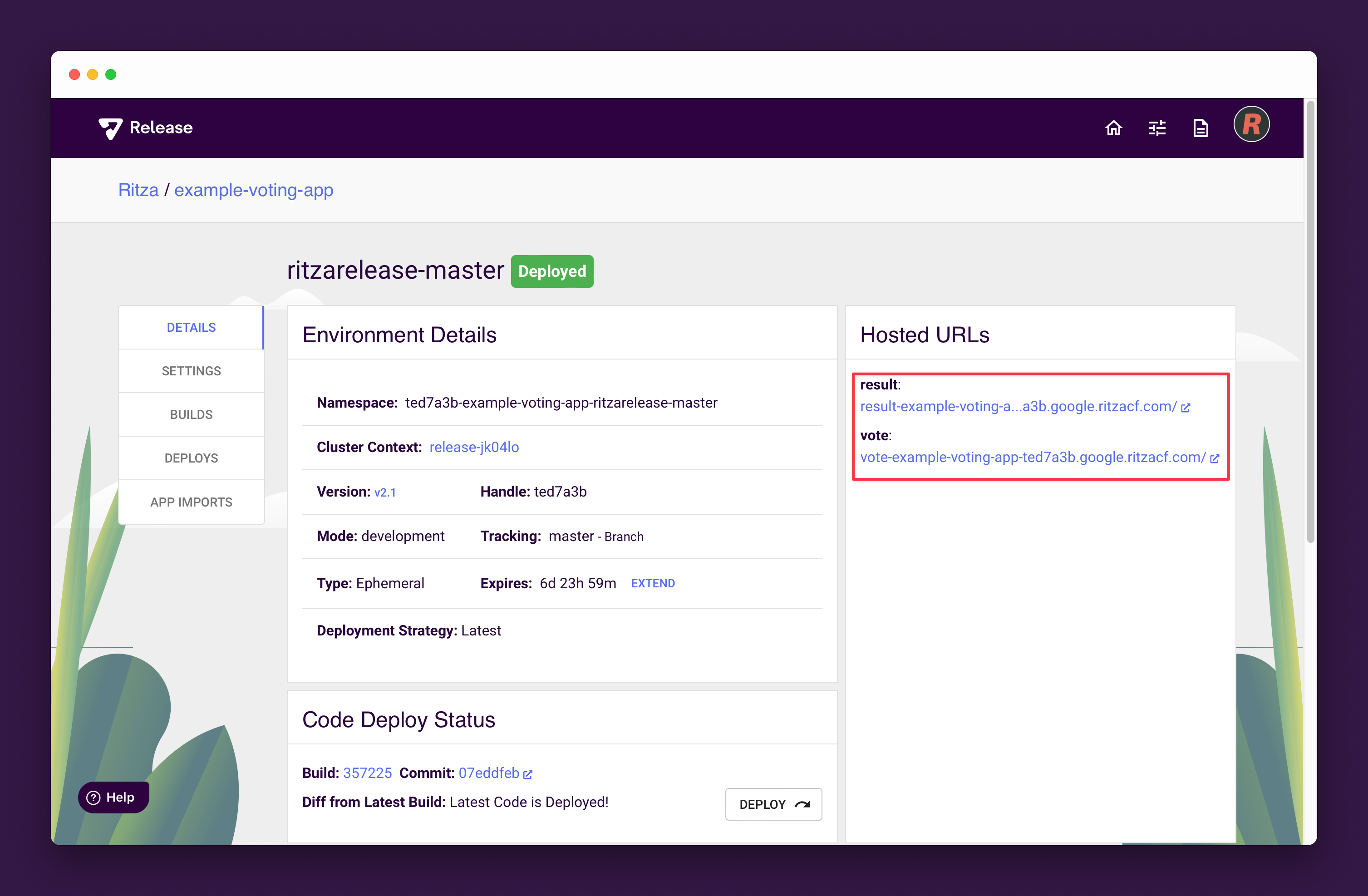
Task: Open the Builds tab
Action: point(191,414)
